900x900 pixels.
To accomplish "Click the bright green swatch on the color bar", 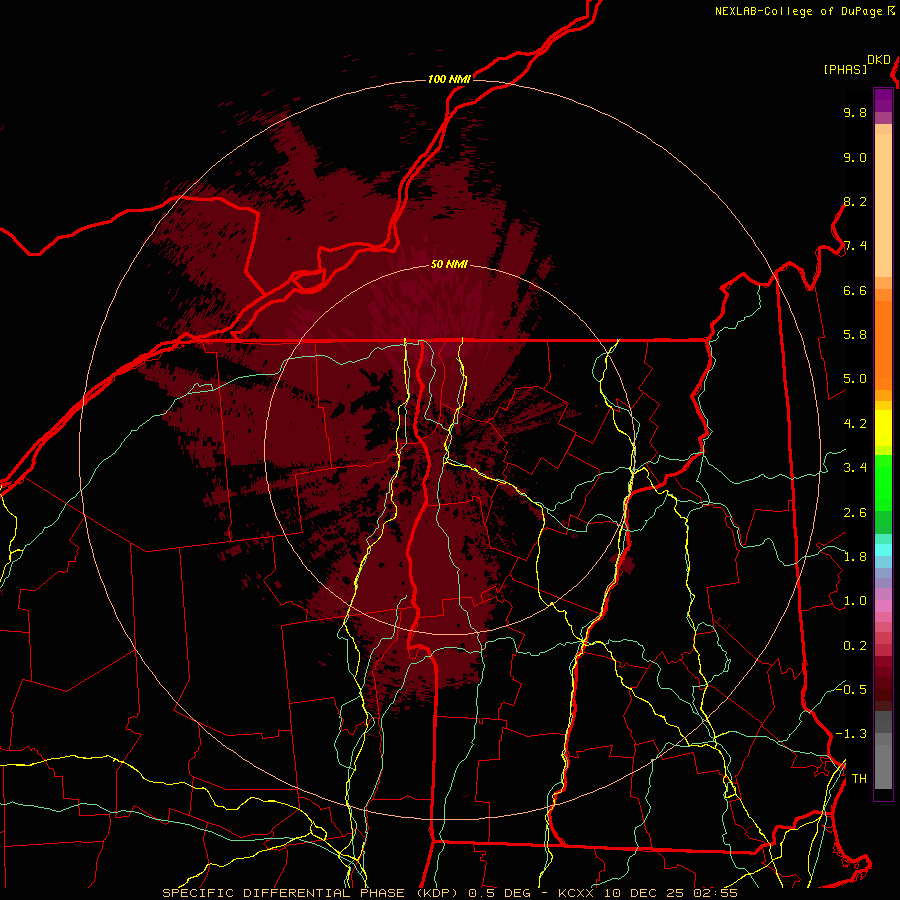I will 883,483.
